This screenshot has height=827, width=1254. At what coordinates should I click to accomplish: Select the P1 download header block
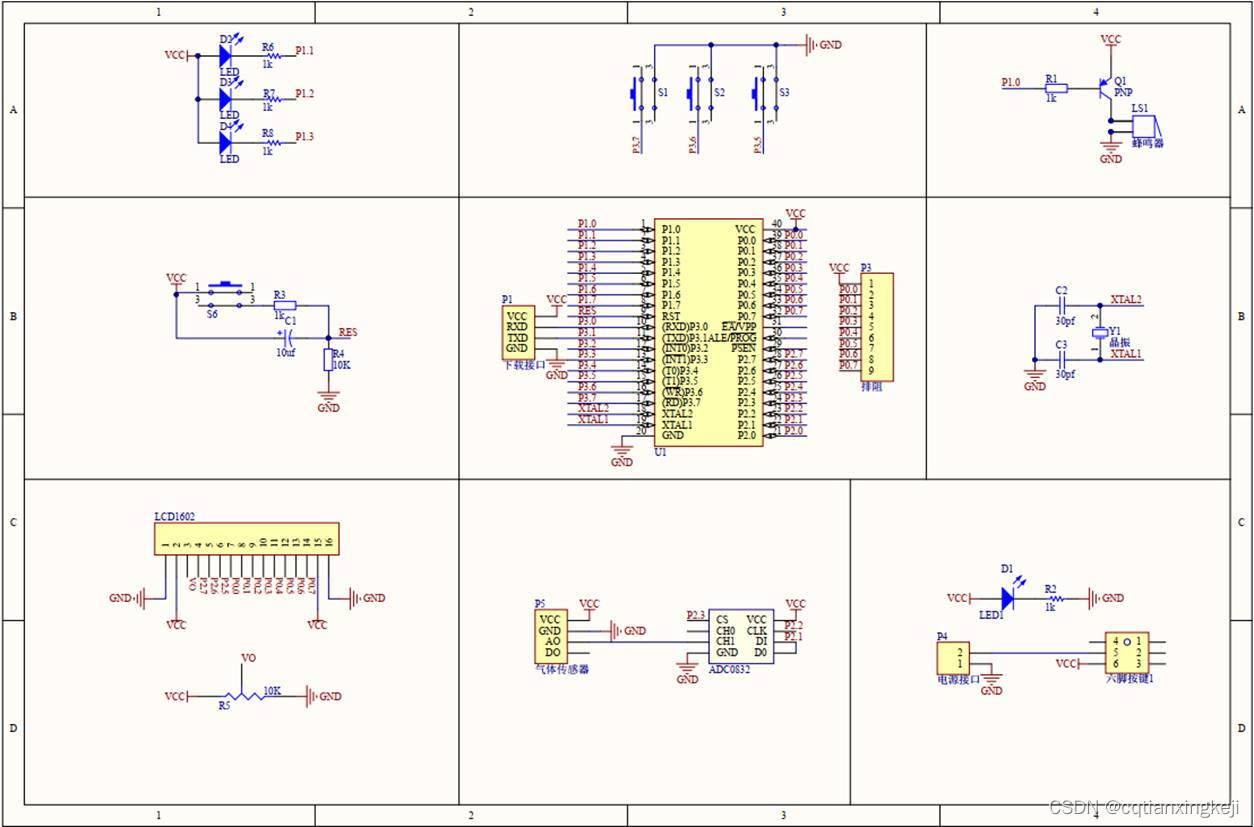pyautogui.click(x=518, y=332)
